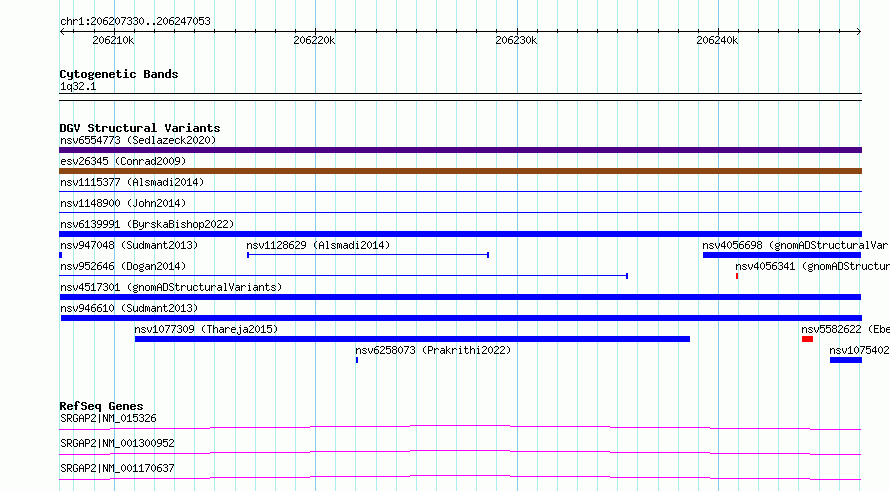Click the 206230k ruler tick label
Viewport: 890px width, 491px height.
click(x=516, y=40)
